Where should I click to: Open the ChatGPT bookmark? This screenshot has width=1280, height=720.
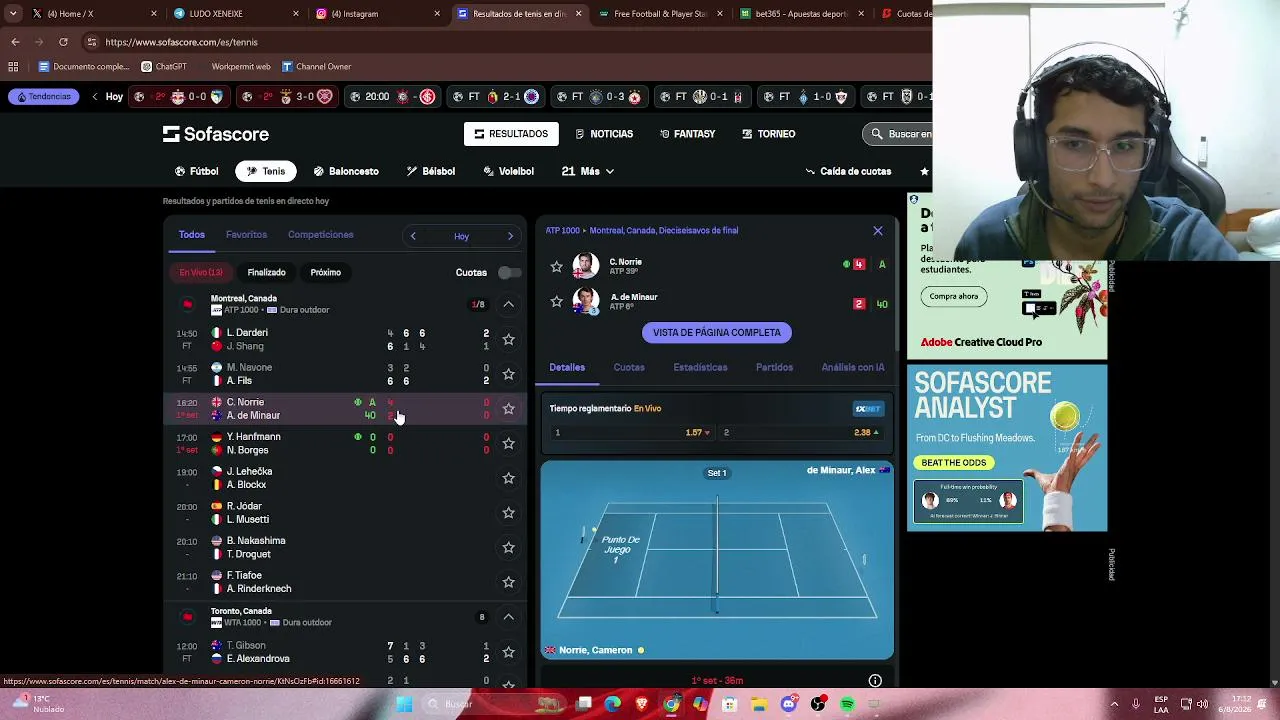pos(164,67)
